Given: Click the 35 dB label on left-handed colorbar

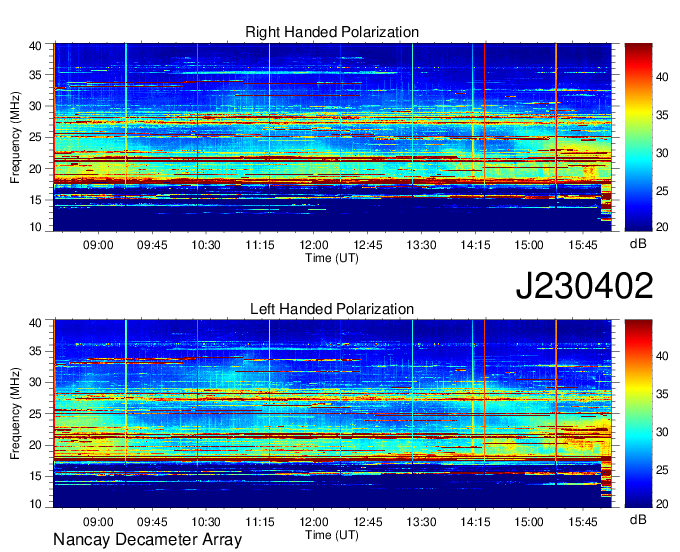Looking at the screenshot, I should click(662, 394).
